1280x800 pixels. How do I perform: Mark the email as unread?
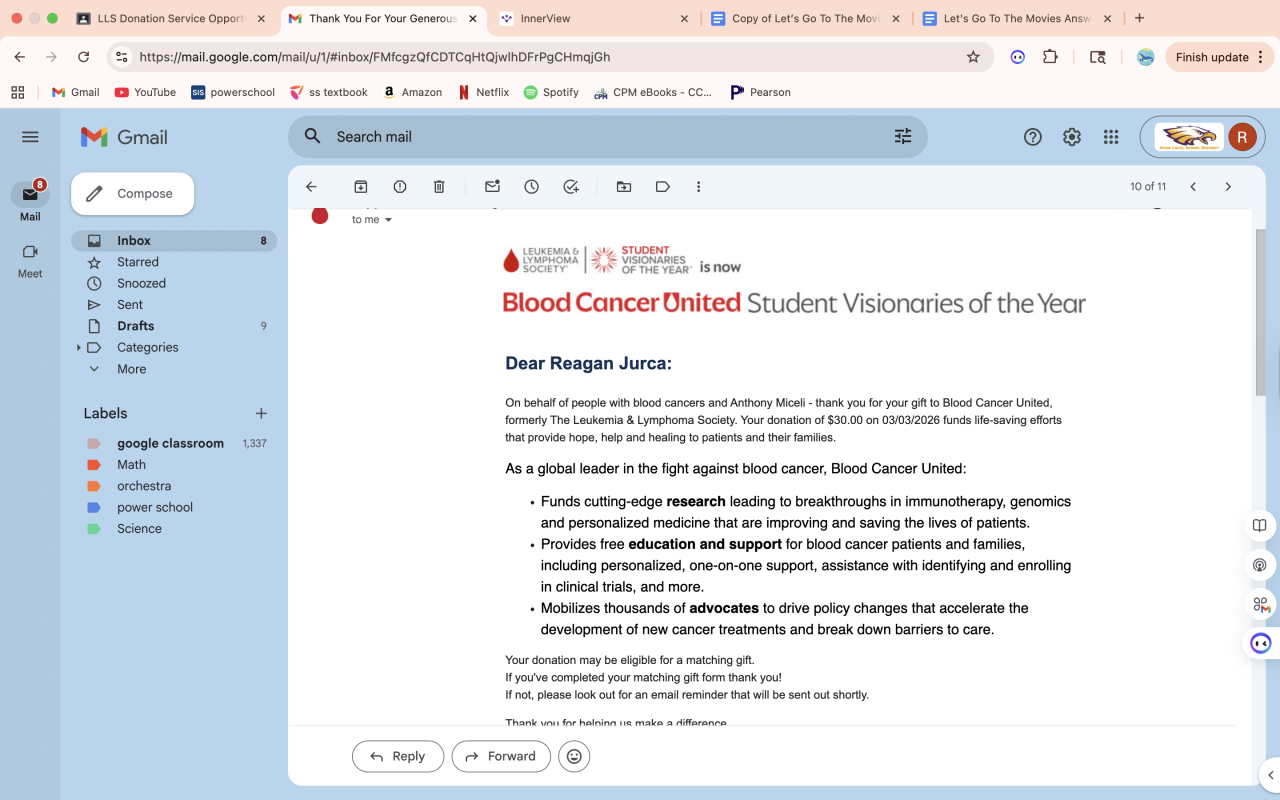(x=492, y=187)
